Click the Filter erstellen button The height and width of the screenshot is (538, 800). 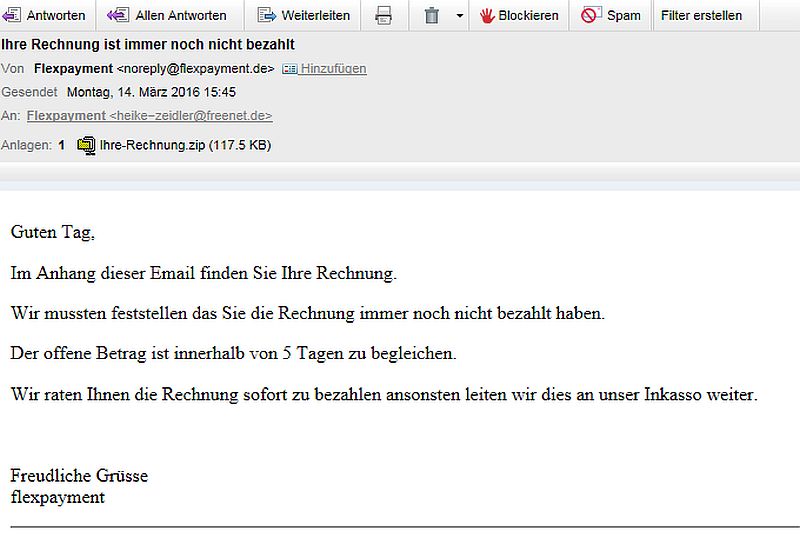click(x=701, y=15)
